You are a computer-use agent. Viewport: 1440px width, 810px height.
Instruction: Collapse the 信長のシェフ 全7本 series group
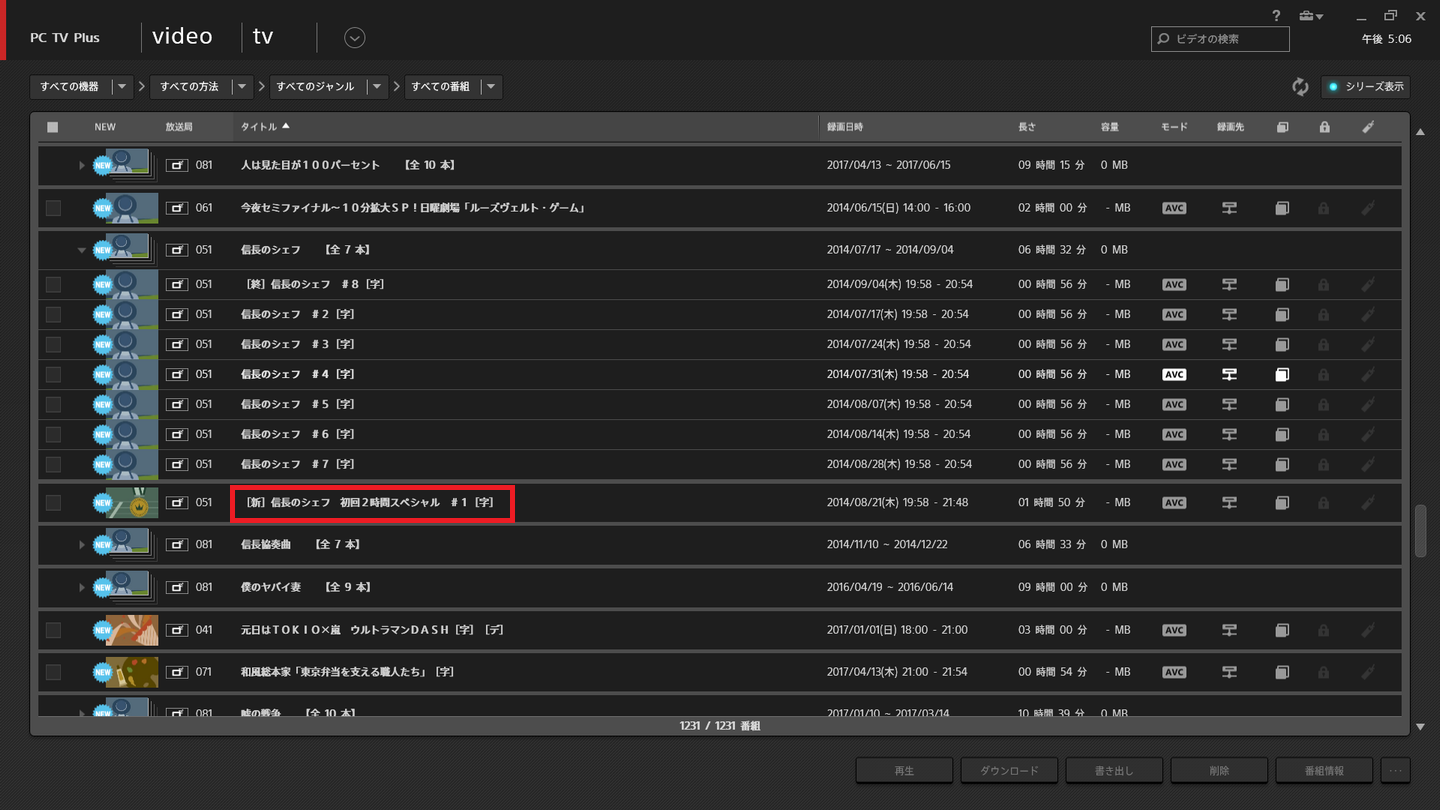coord(82,249)
